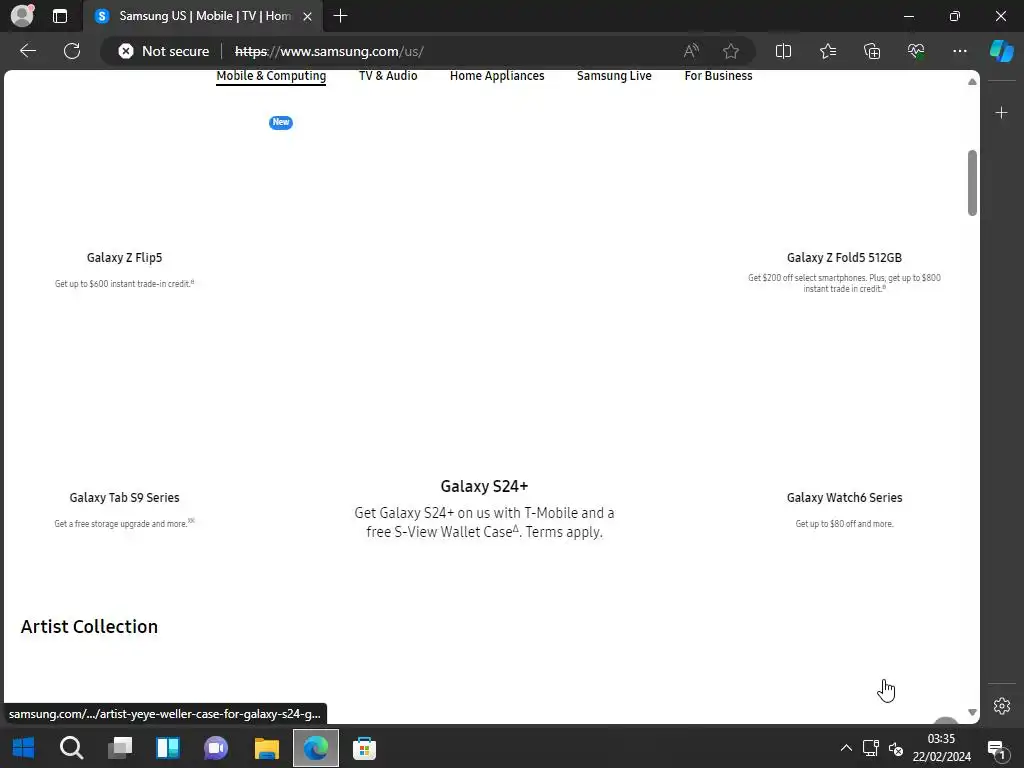Select Home Appliances menu
The height and width of the screenshot is (768, 1024).
497,76
